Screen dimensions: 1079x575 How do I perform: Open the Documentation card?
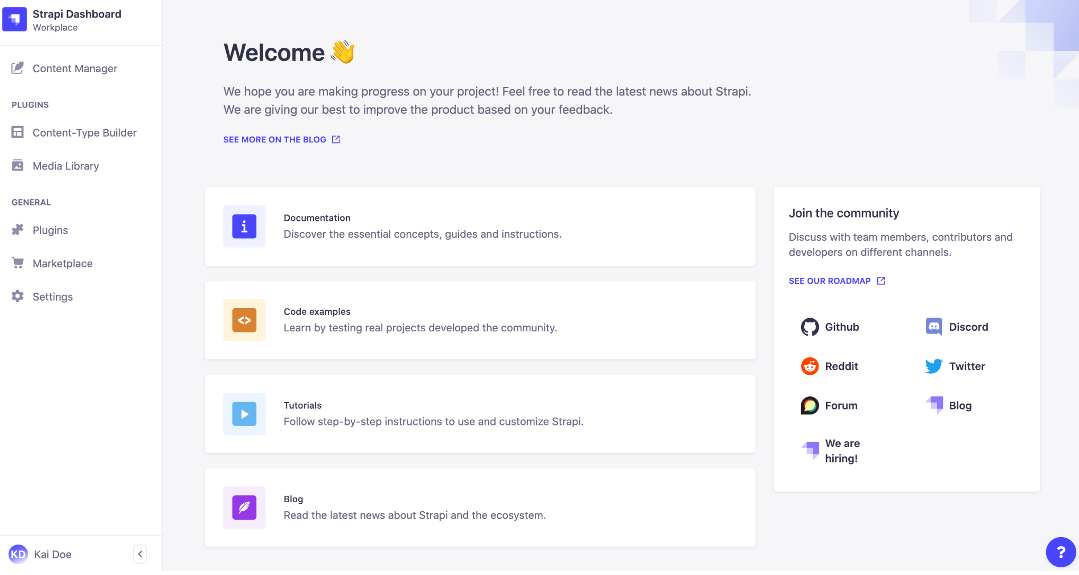point(479,226)
